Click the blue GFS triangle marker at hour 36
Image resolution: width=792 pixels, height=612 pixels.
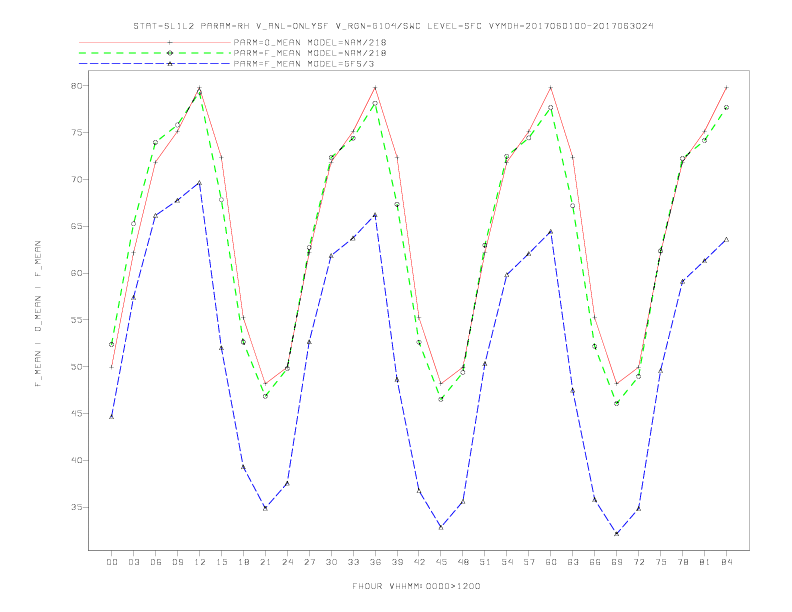[375, 215]
